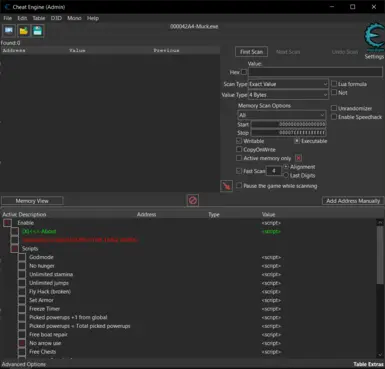Click the Start address field
The width and height of the screenshot is (385, 369).
(x=288, y=124)
